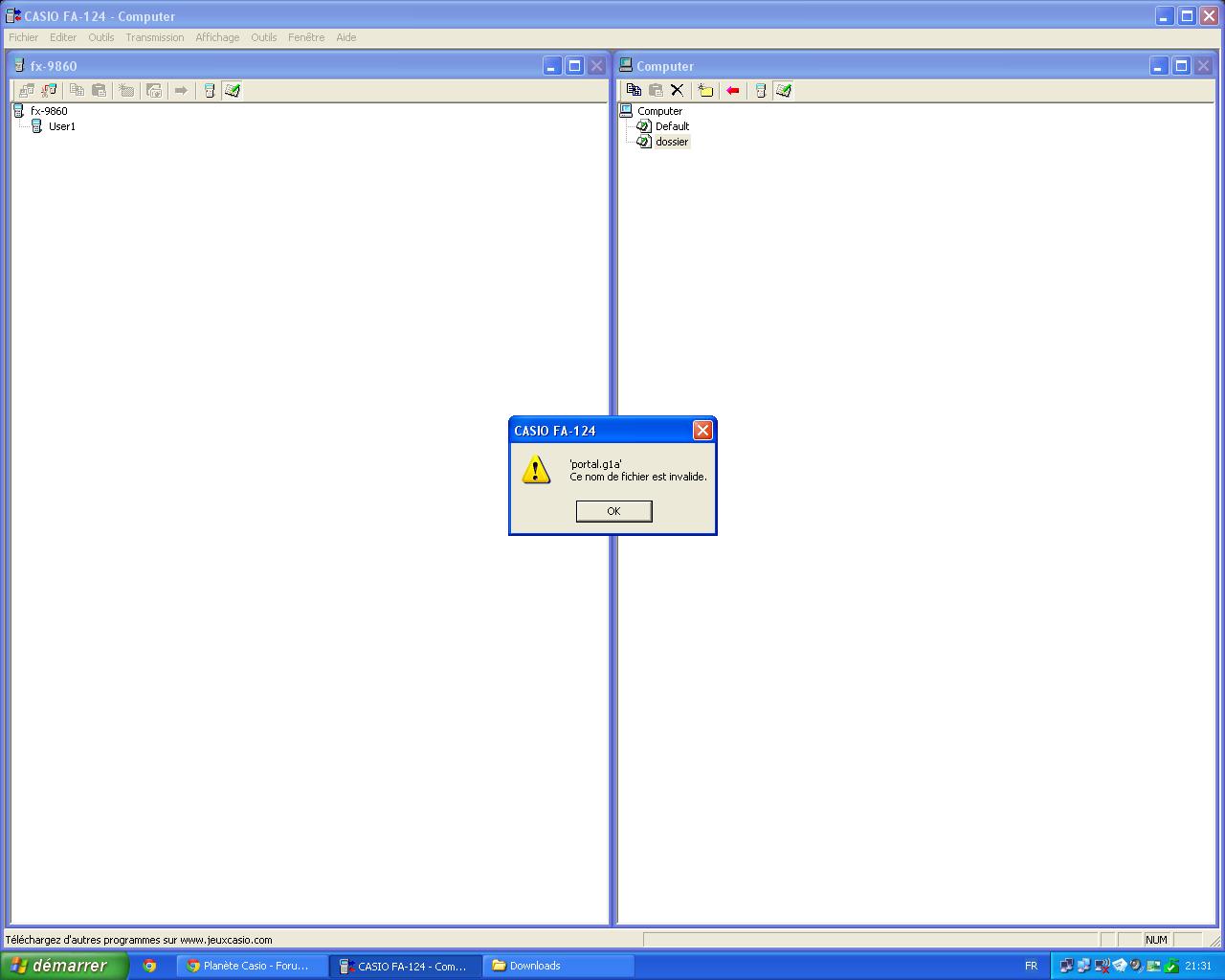Click the FR language indicator in taskbar
The height and width of the screenshot is (980, 1225).
tap(1031, 966)
